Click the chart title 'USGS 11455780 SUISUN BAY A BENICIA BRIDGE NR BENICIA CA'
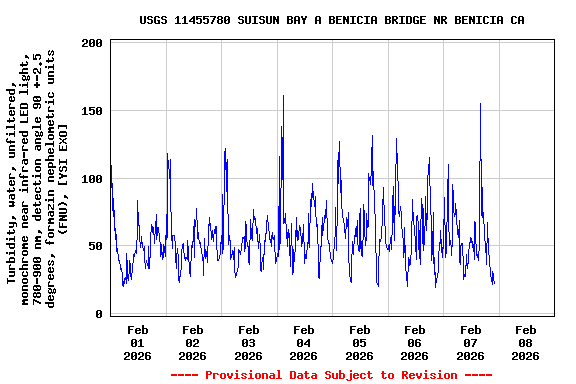Screen dimensions: 576x384 pos(332,20)
